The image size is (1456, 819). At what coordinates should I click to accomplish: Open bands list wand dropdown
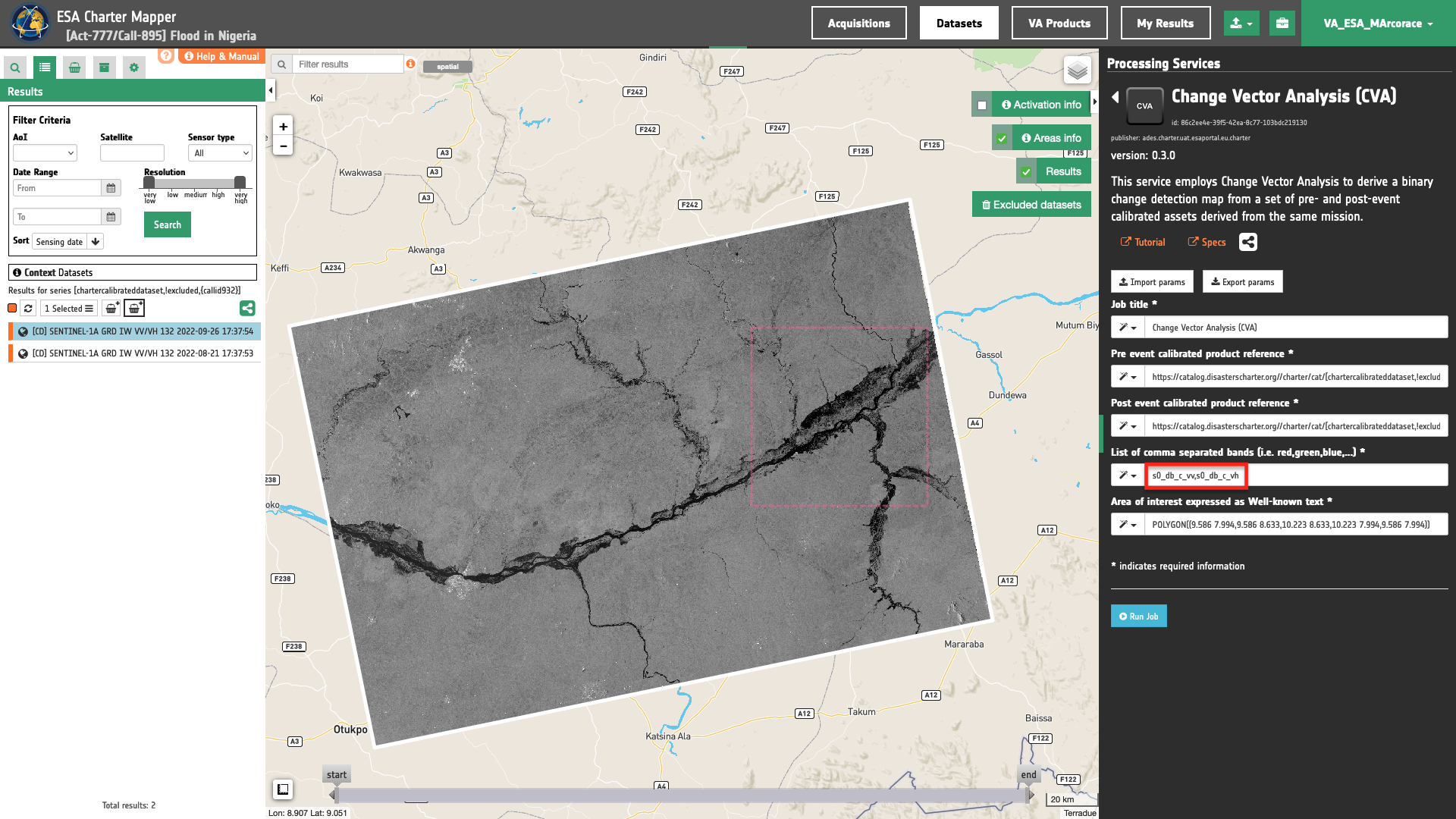[x=1128, y=475]
